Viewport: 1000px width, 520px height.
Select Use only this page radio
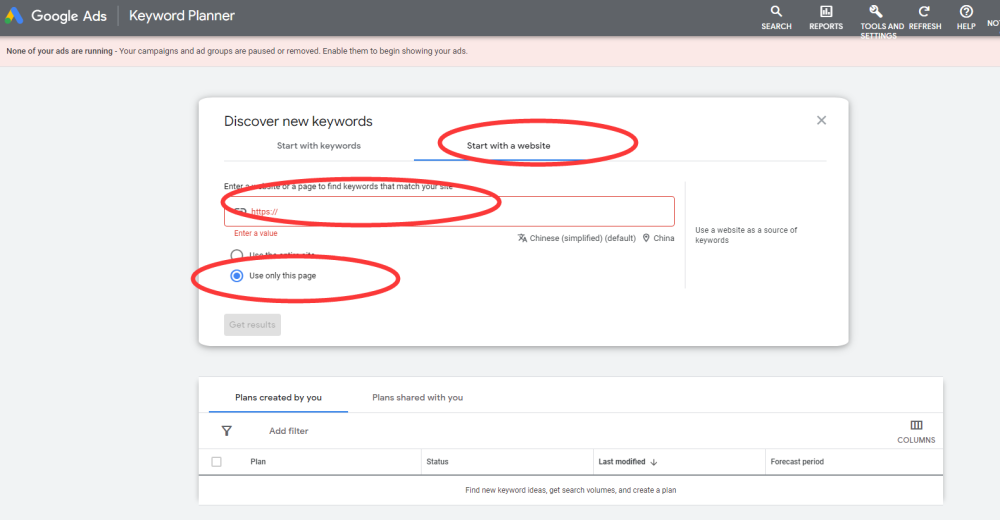237,276
